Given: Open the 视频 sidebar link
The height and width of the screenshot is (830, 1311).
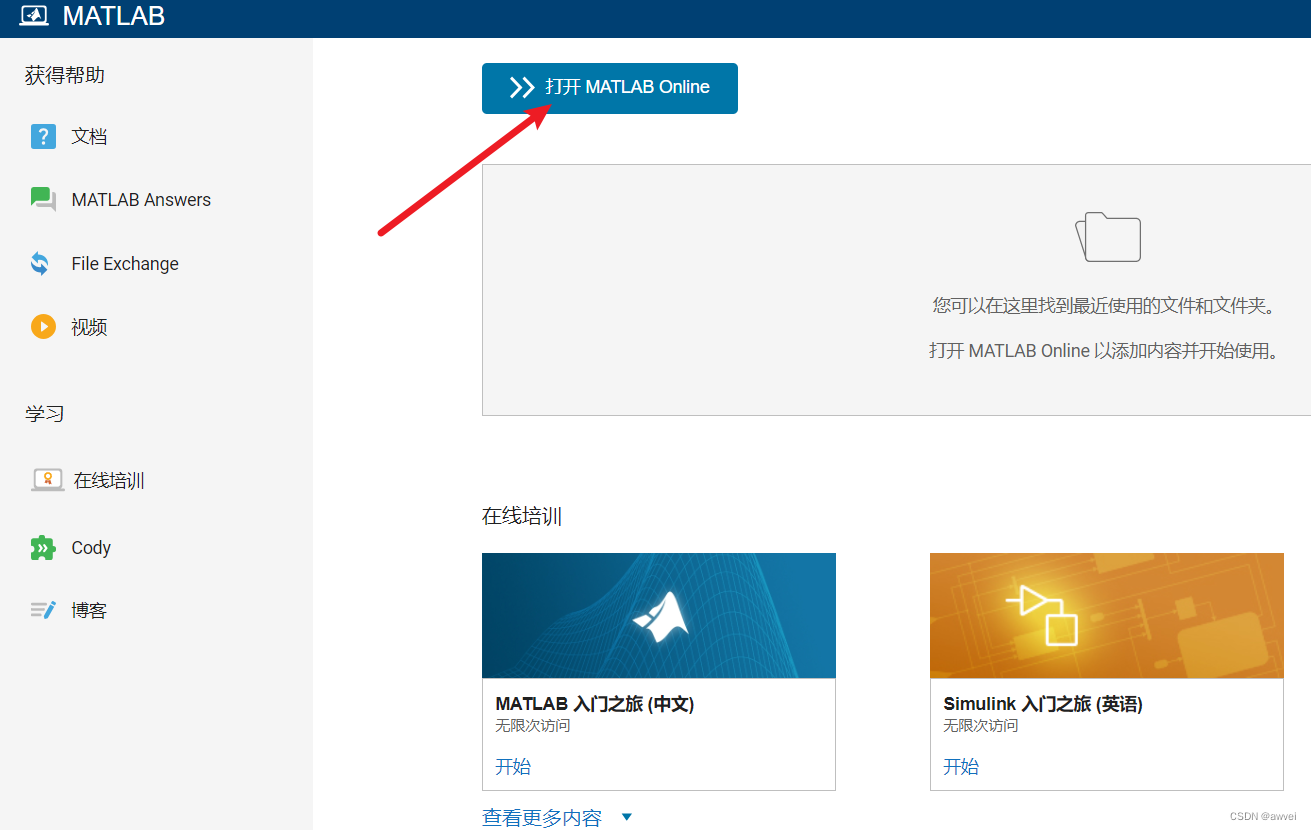Looking at the screenshot, I should click(89, 327).
